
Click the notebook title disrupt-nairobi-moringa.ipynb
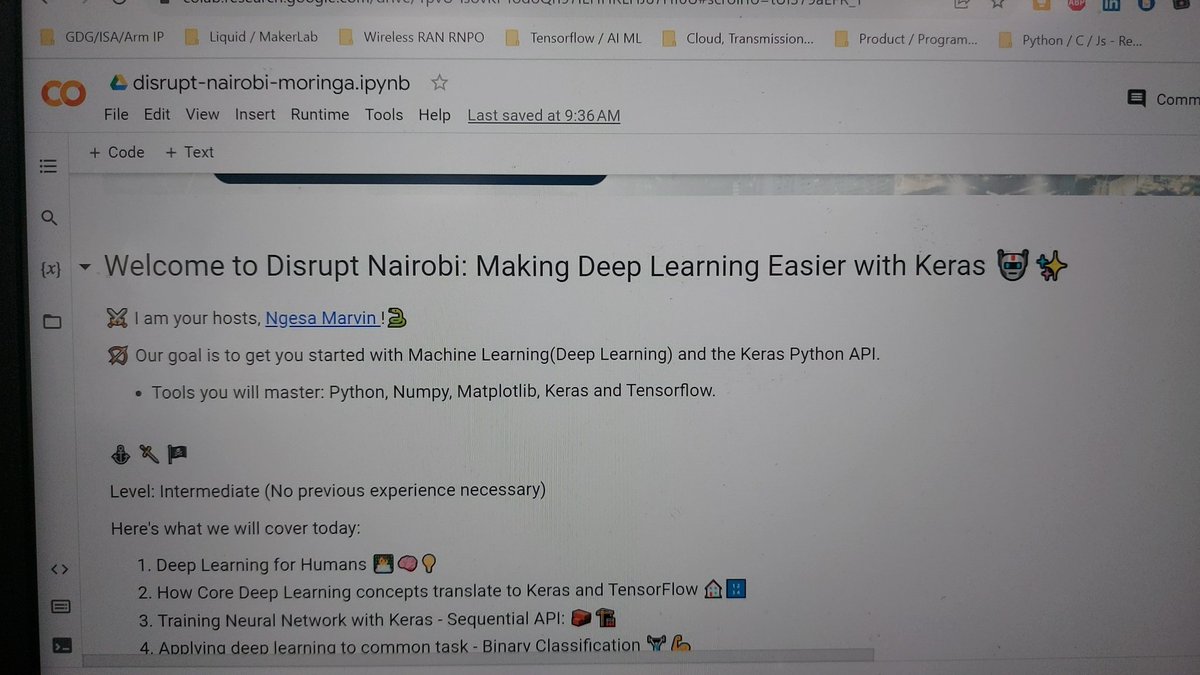pyautogui.click(x=271, y=83)
